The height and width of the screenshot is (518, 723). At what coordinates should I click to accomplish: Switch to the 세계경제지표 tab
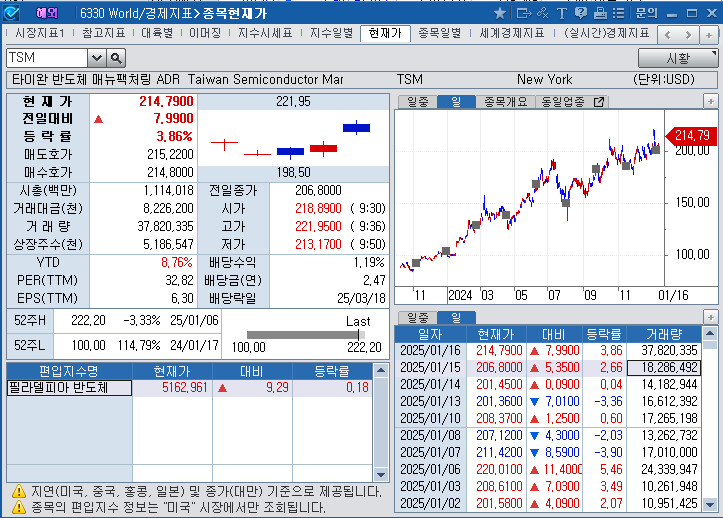[512, 33]
